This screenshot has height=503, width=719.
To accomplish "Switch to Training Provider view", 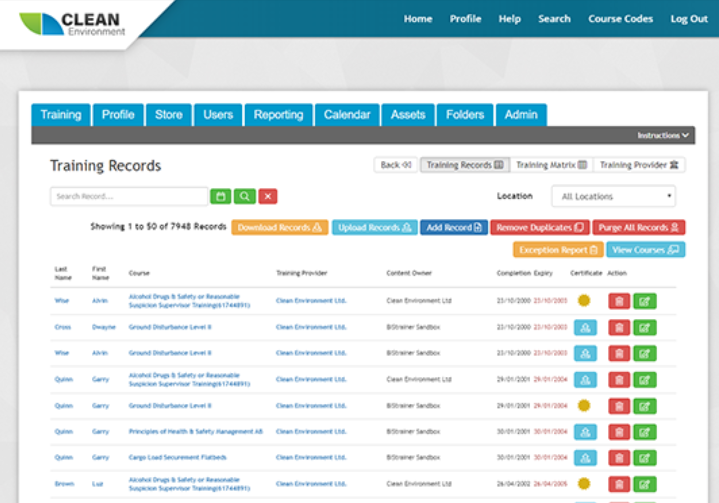I will (639, 165).
